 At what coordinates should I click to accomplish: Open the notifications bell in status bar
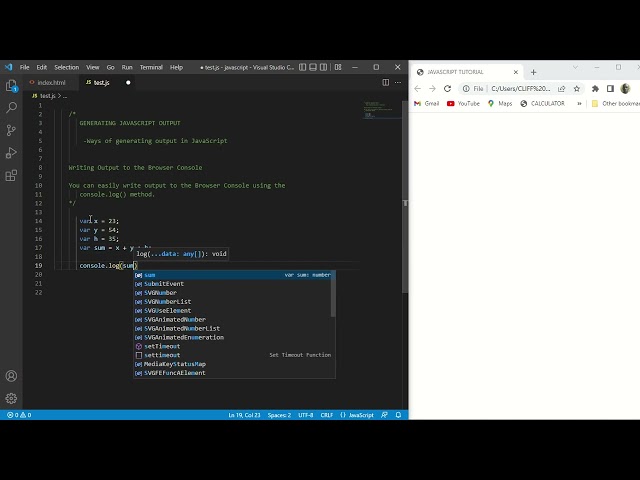point(398,415)
